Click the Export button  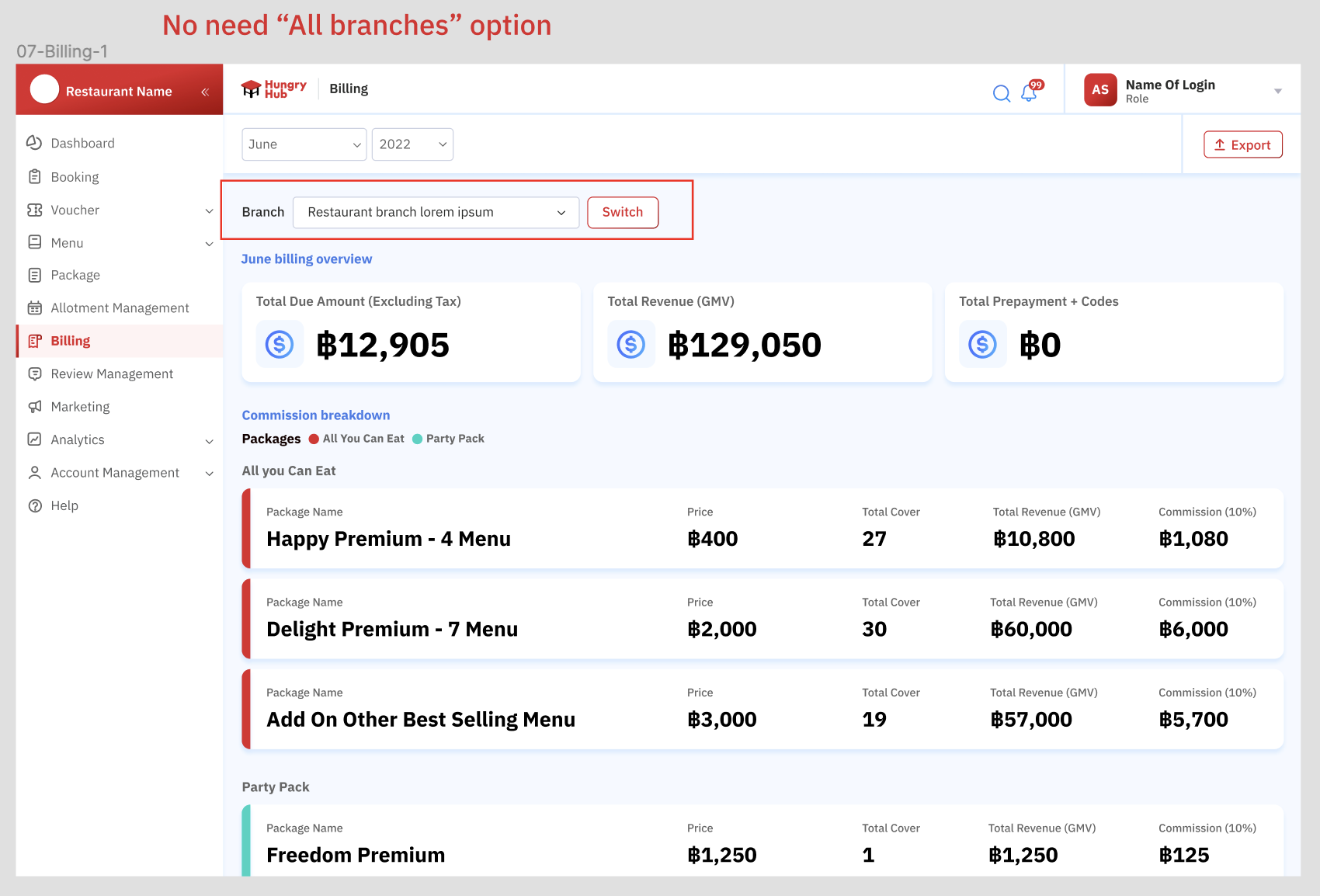(1242, 144)
